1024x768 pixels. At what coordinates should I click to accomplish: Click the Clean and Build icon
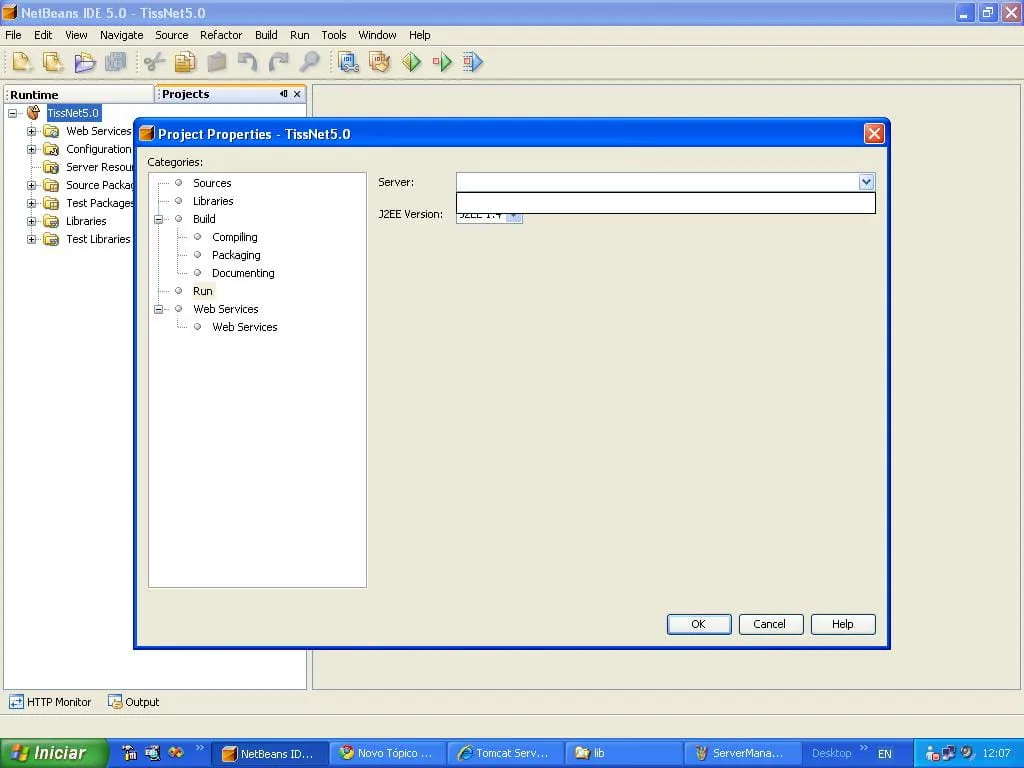tap(379, 62)
